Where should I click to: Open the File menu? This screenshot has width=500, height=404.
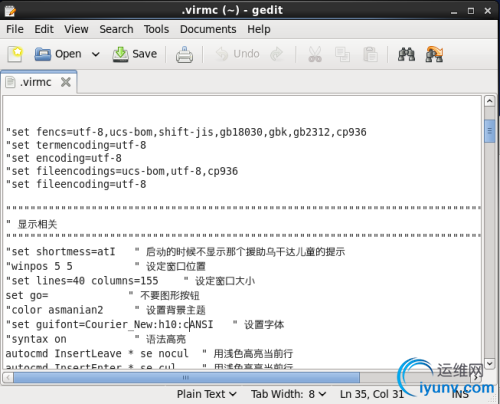[15, 29]
